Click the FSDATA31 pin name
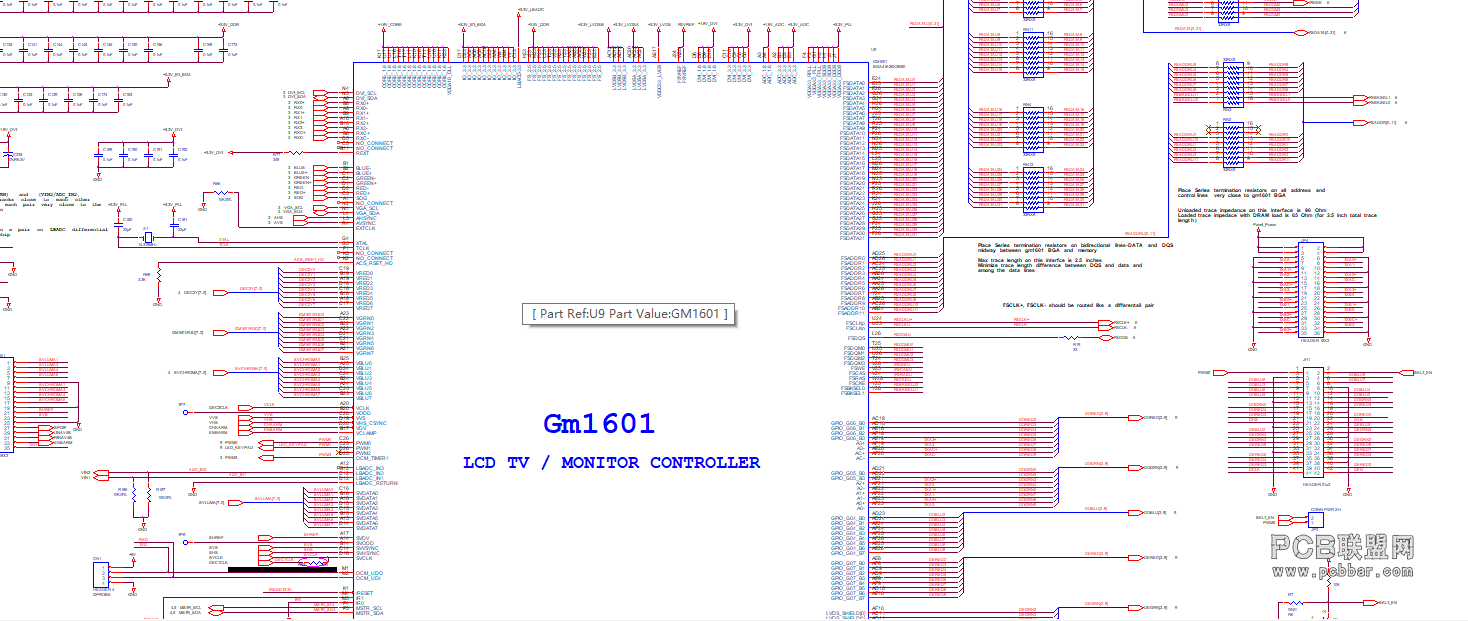This screenshot has width=1468, height=621. [853, 239]
